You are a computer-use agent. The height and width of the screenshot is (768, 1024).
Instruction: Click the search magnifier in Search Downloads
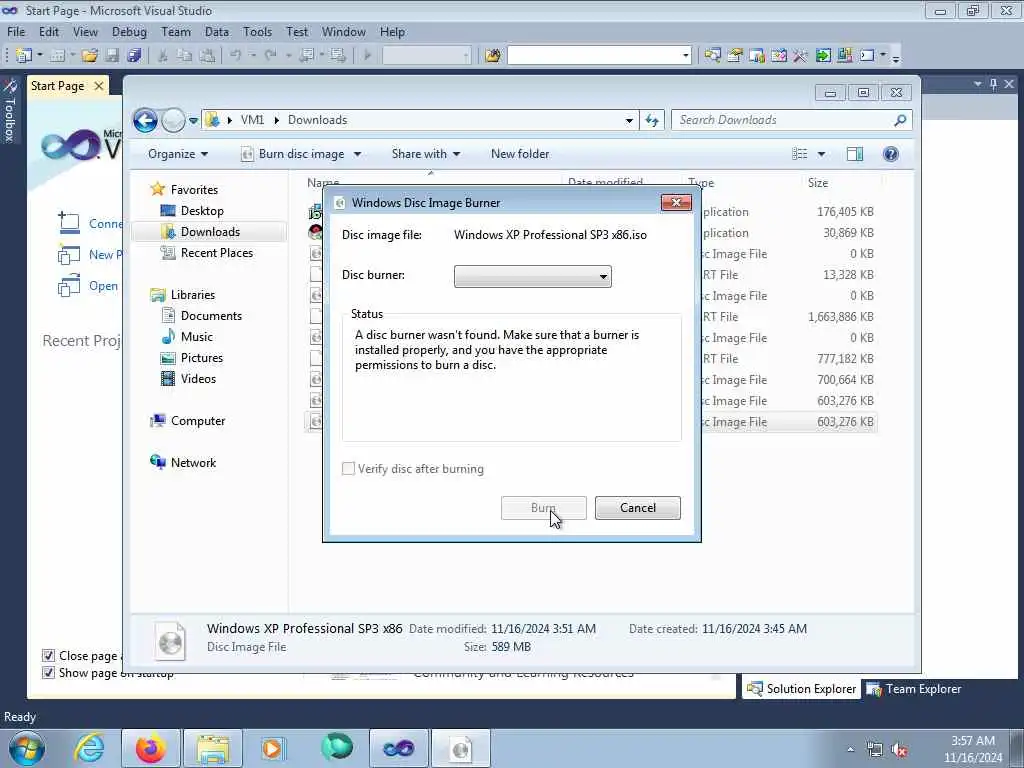(x=900, y=120)
